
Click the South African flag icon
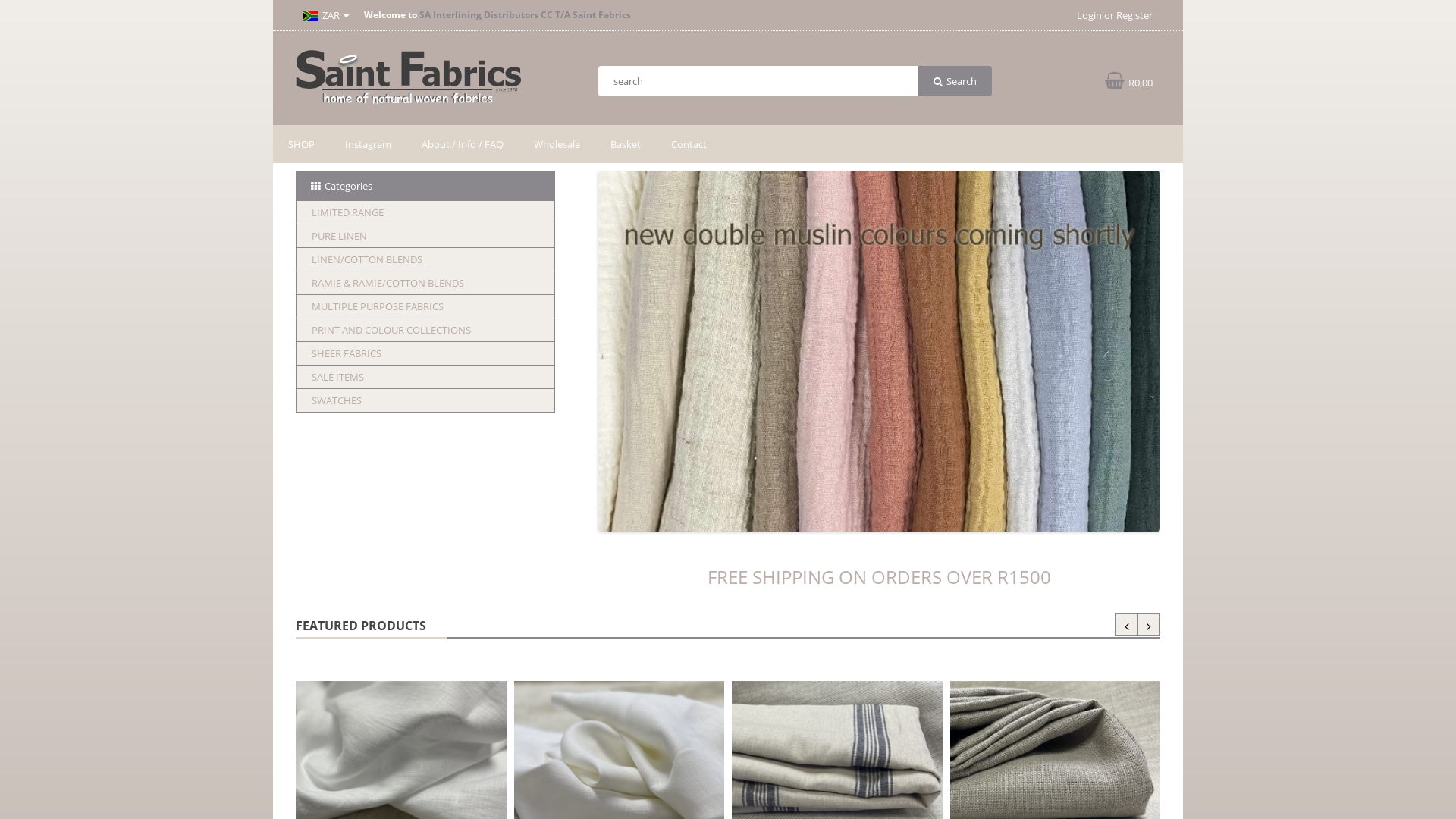(x=311, y=15)
